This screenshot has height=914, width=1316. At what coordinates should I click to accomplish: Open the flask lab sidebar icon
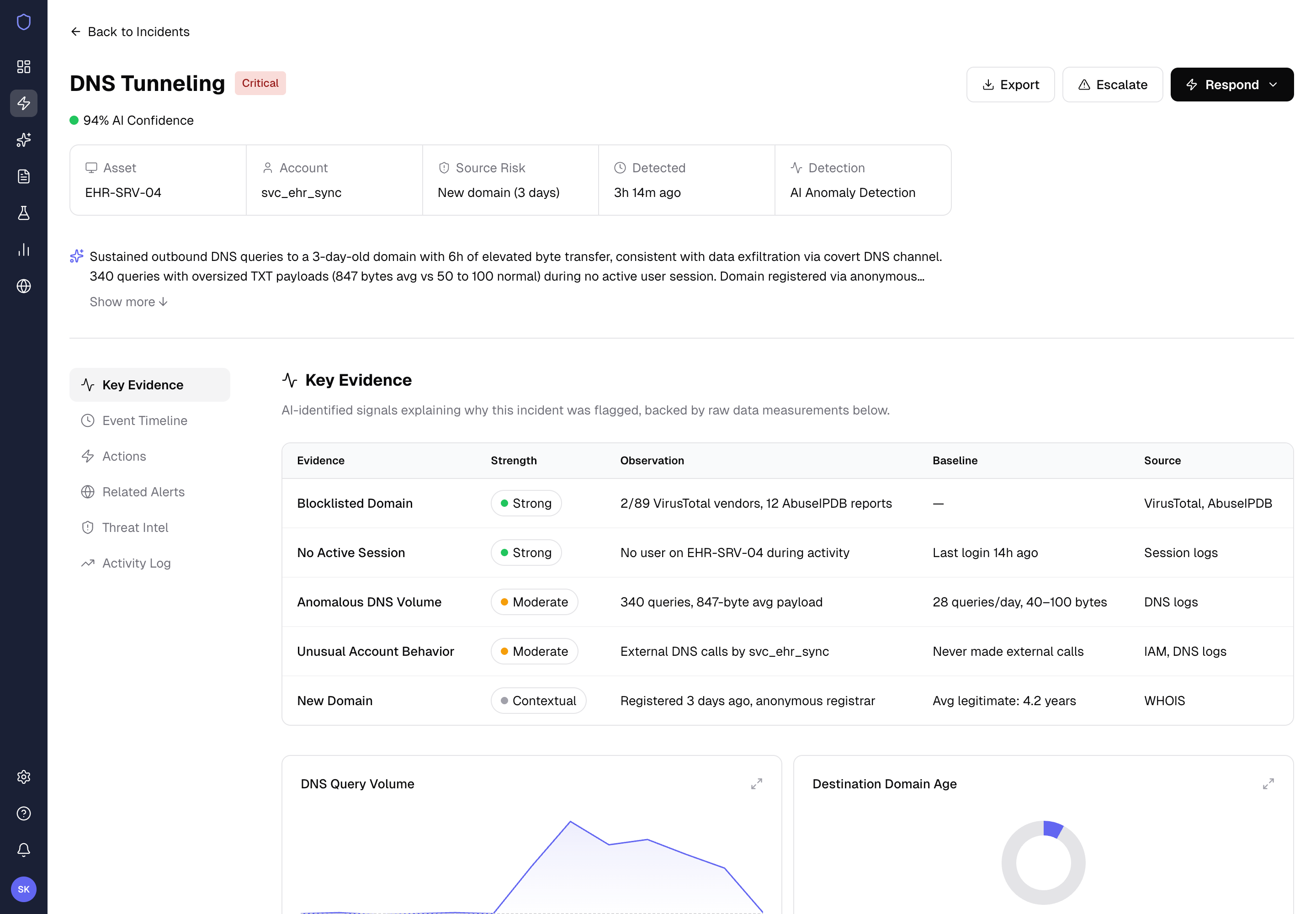click(x=23, y=213)
